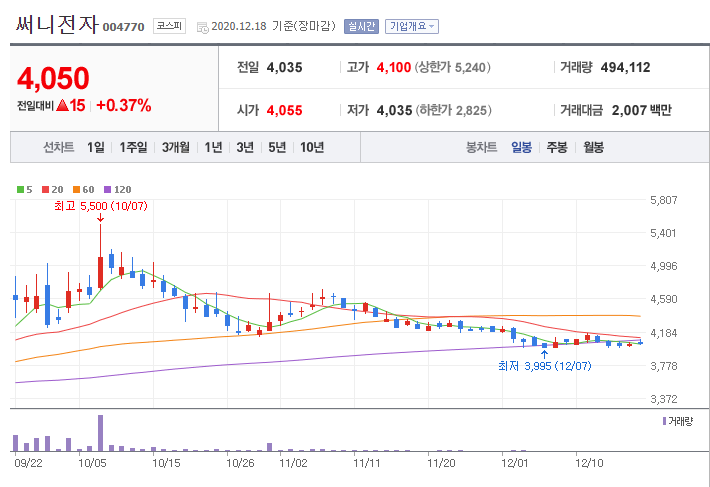710x487 pixels.
Task: Select the 3개월 line chart period
Action: click(x=176, y=147)
